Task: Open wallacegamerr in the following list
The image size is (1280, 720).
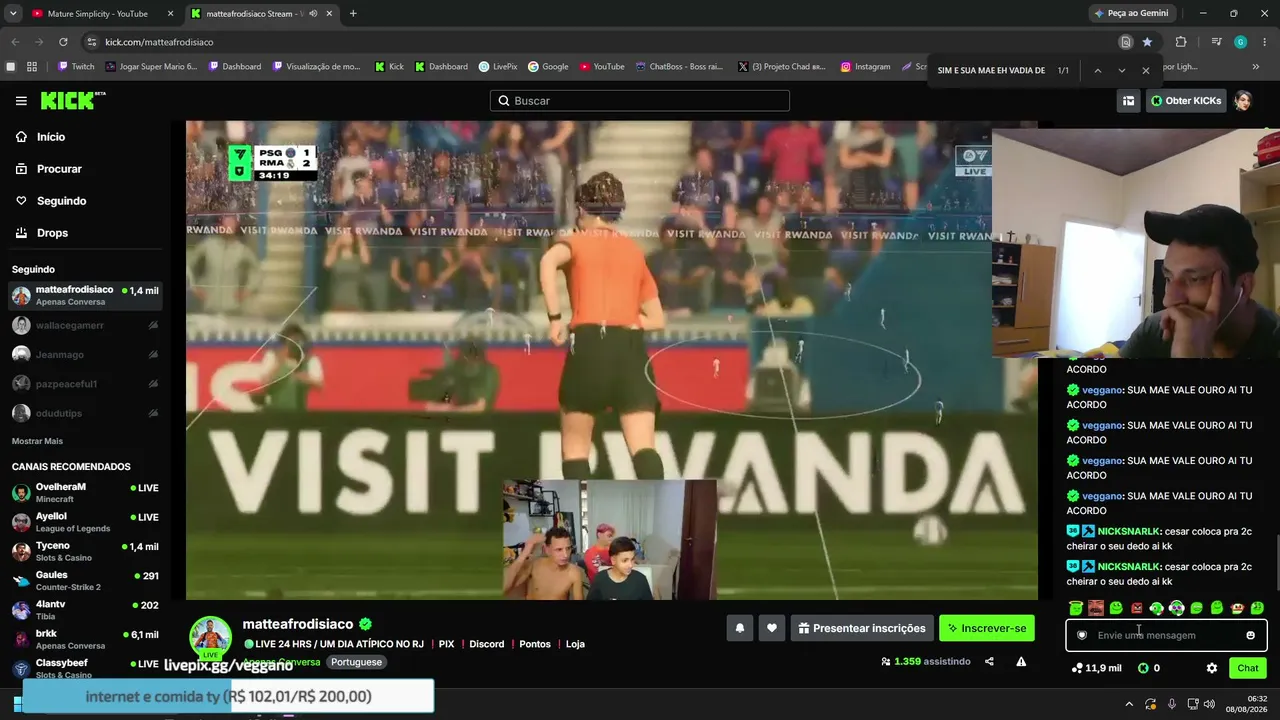Action: (85, 325)
